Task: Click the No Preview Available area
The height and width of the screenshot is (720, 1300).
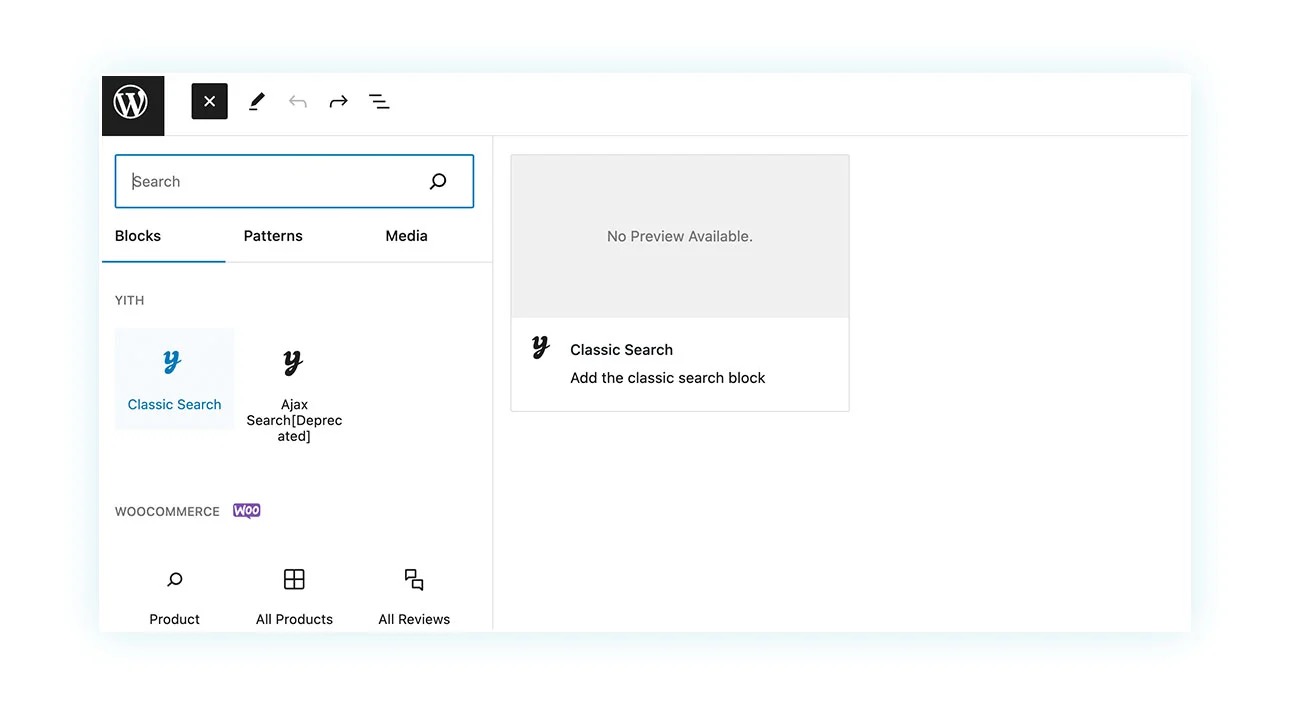Action: [x=680, y=236]
